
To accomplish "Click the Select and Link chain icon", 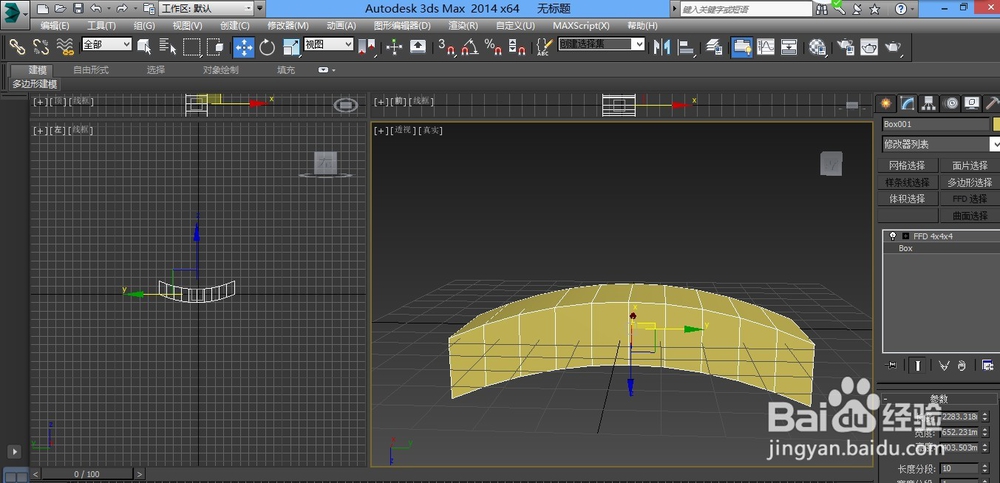I will (x=17, y=47).
